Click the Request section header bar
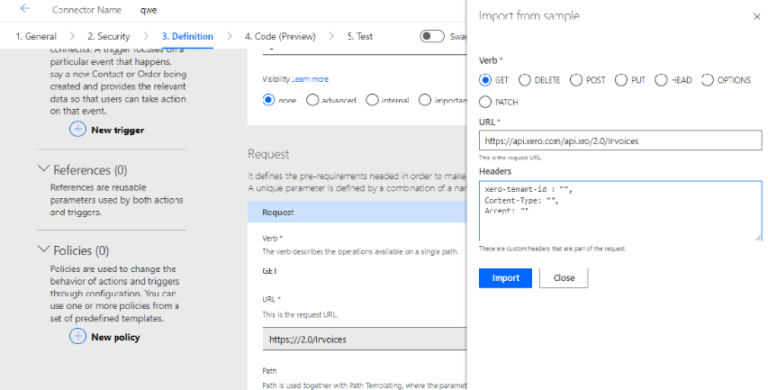 pyautogui.click(x=357, y=212)
